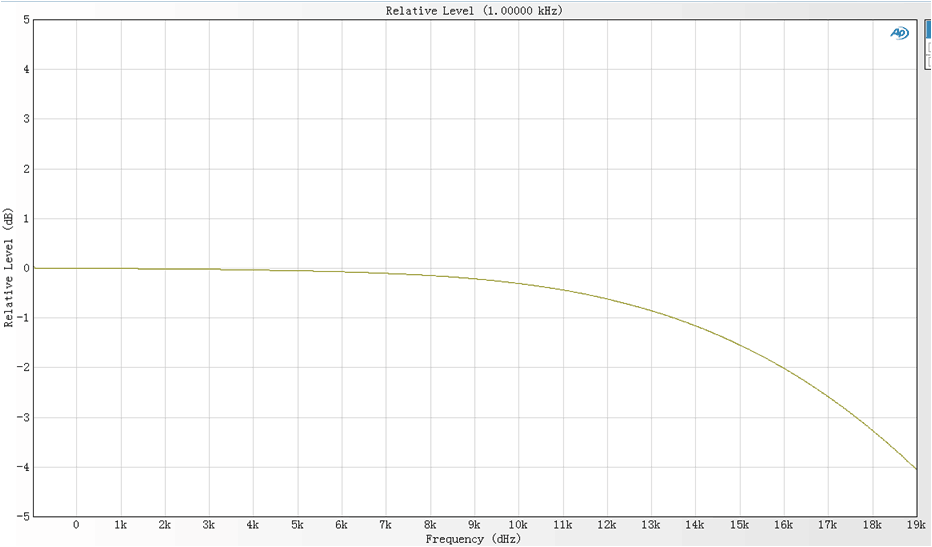Click the −2 tick label on the level axis

click(22, 368)
